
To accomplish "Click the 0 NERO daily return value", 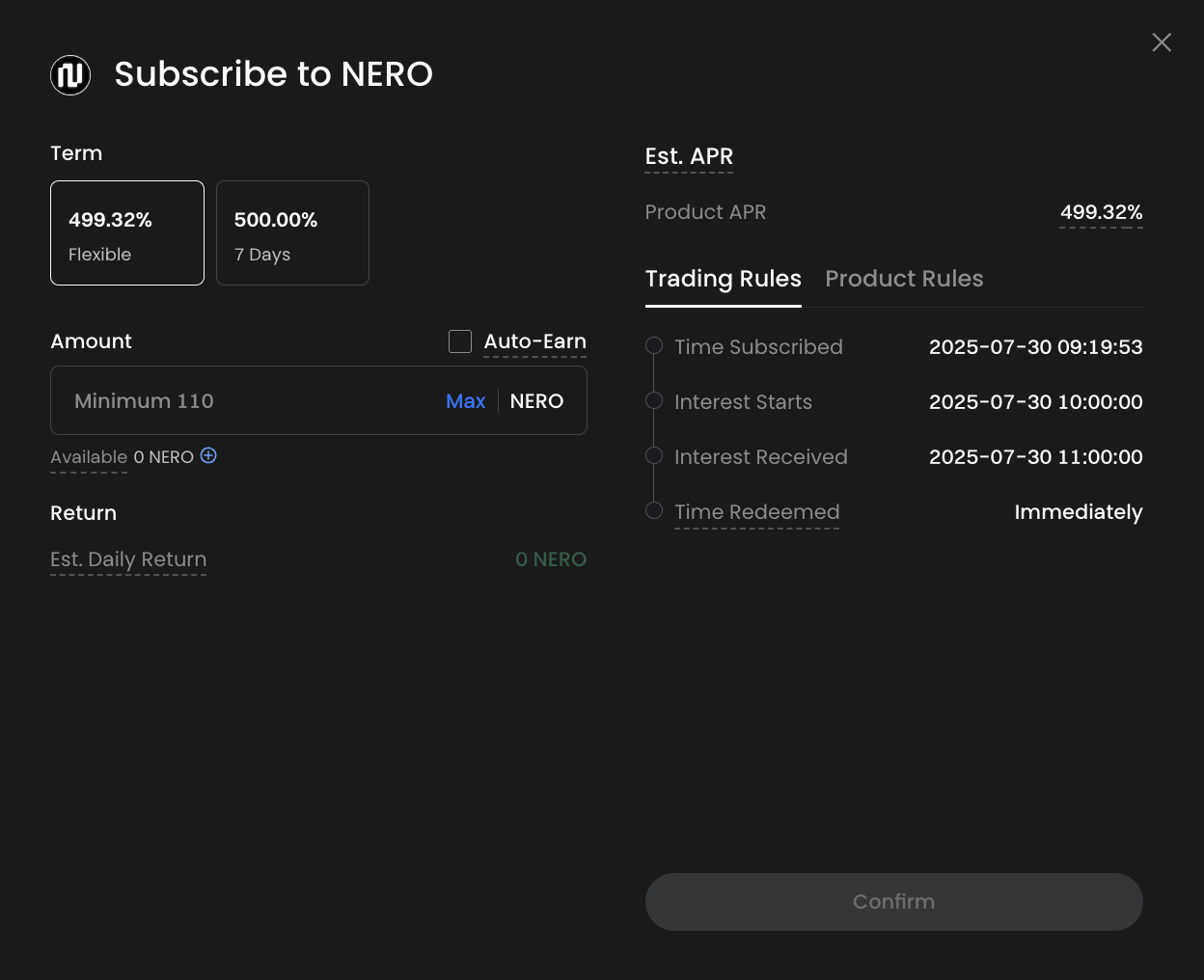I will (x=551, y=559).
